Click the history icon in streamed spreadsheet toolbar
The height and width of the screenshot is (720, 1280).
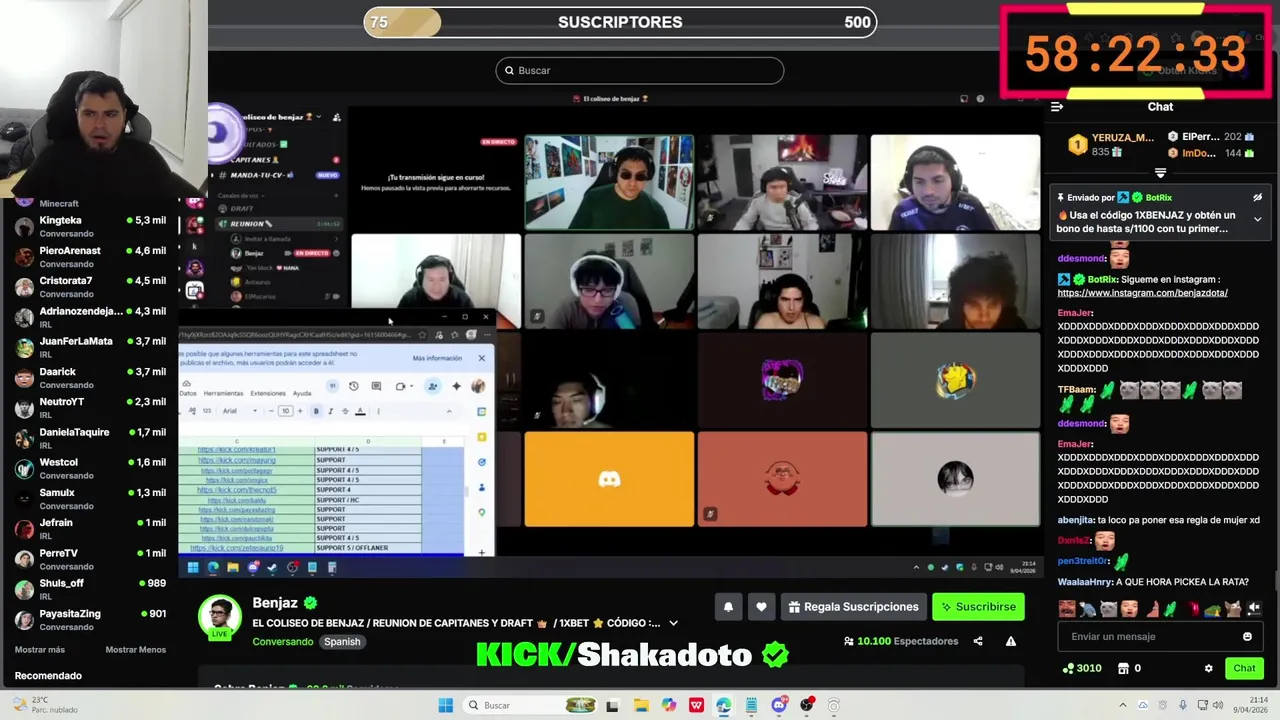(x=353, y=386)
